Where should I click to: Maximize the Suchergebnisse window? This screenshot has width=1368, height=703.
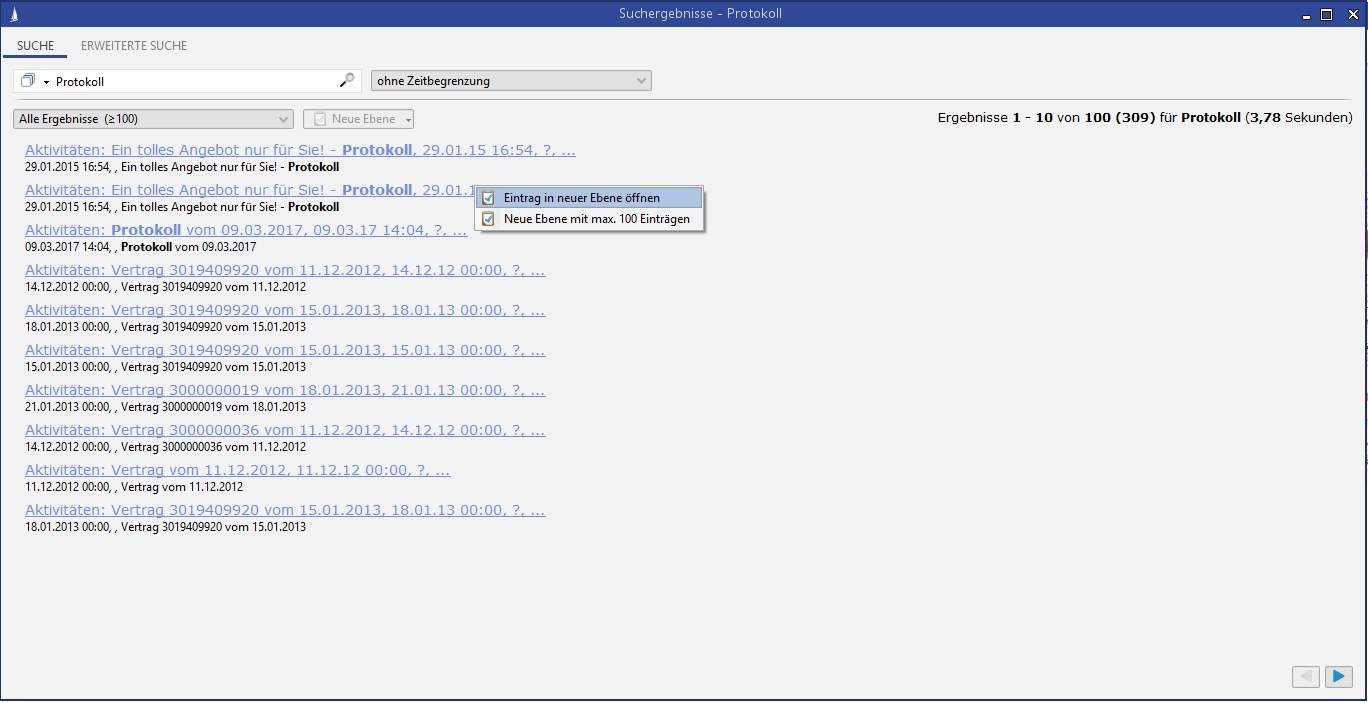[x=1327, y=14]
